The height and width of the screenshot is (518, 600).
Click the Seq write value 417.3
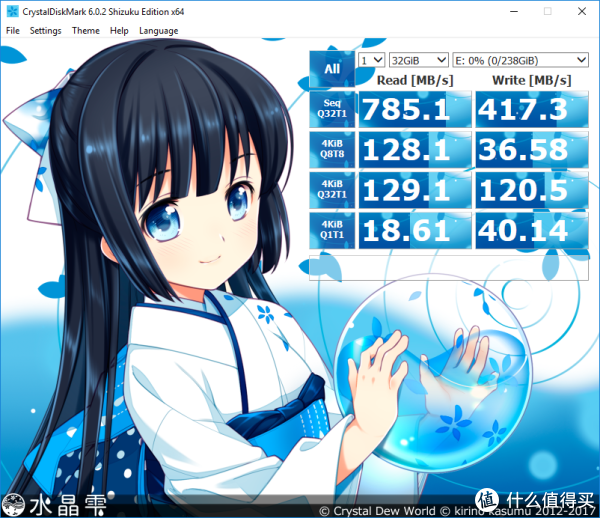(532, 109)
